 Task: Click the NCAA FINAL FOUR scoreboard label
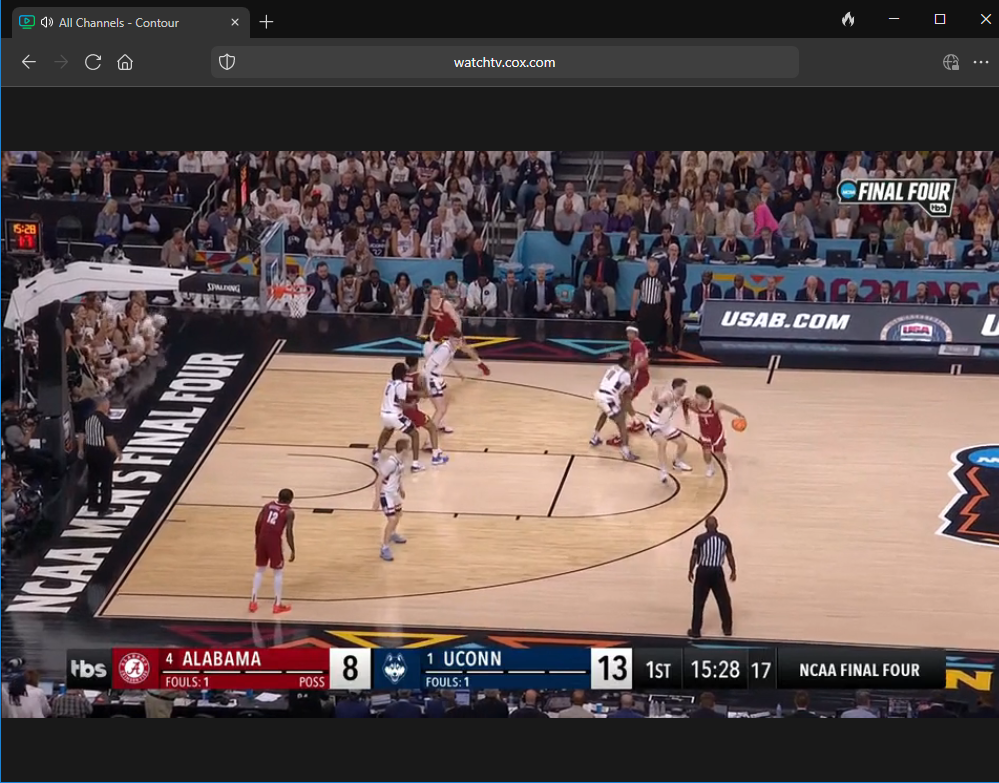[859, 670]
